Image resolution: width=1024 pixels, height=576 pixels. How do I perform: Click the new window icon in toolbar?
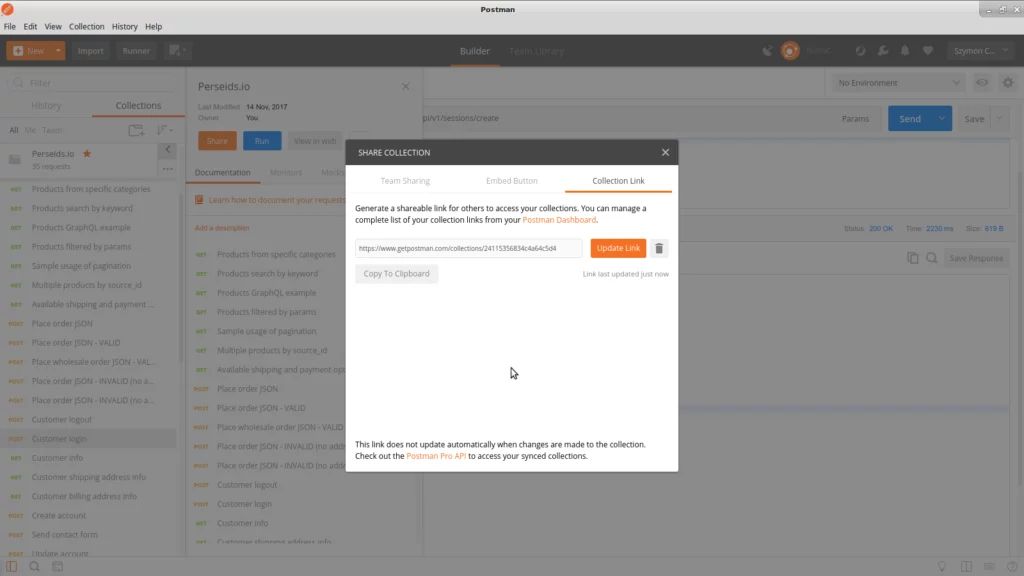click(177, 51)
